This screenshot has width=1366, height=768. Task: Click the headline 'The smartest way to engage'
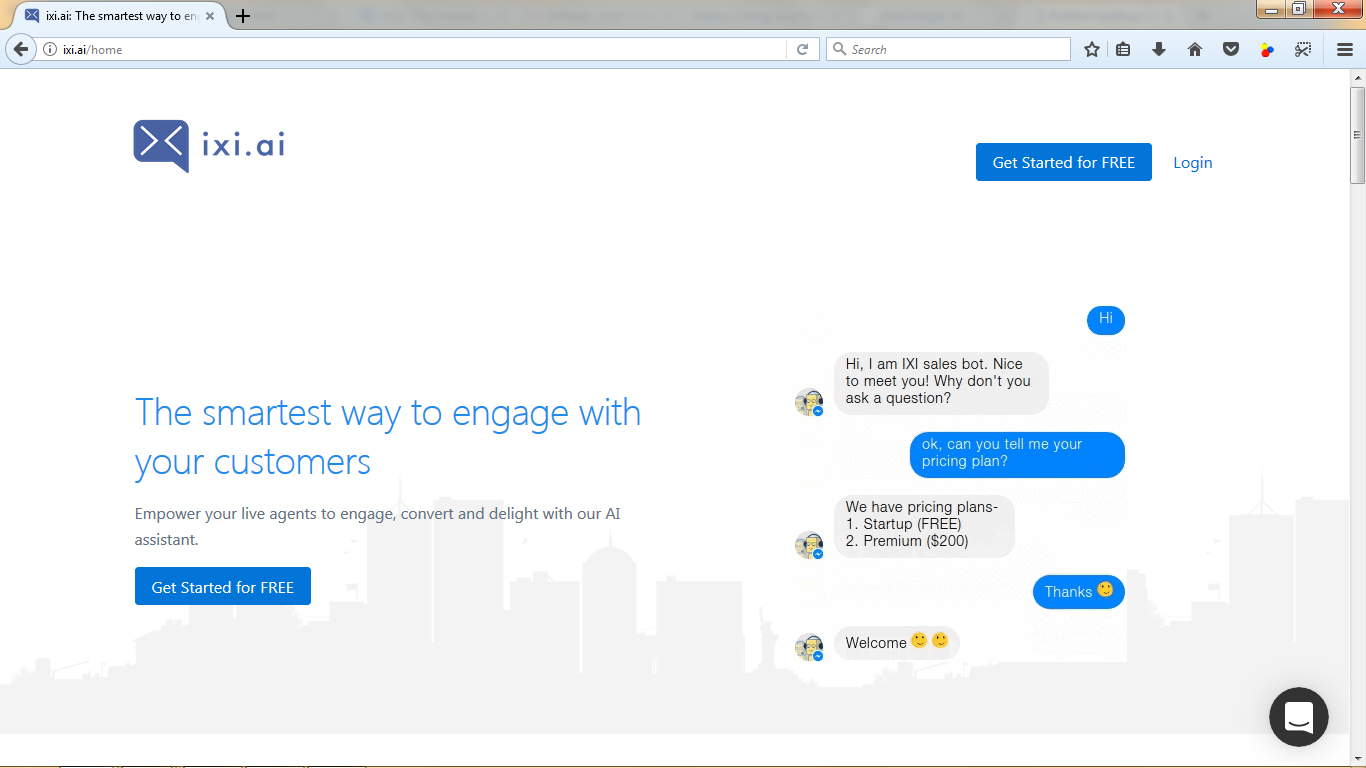pyautogui.click(x=388, y=437)
